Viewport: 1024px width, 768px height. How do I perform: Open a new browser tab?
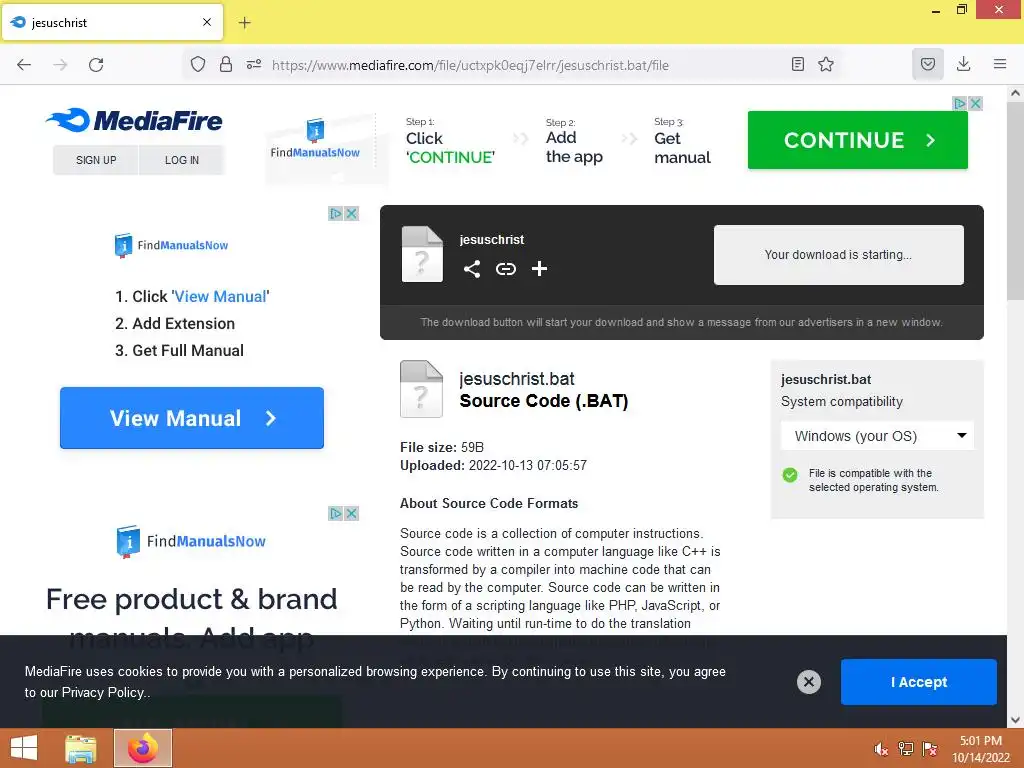point(245,23)
